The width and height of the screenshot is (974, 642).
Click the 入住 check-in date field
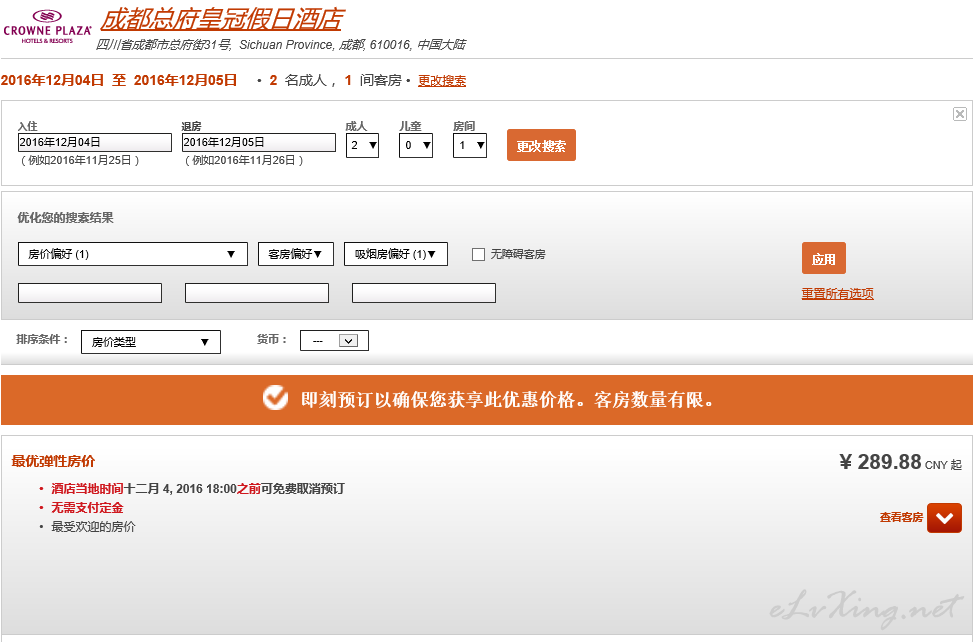(94, 142)
